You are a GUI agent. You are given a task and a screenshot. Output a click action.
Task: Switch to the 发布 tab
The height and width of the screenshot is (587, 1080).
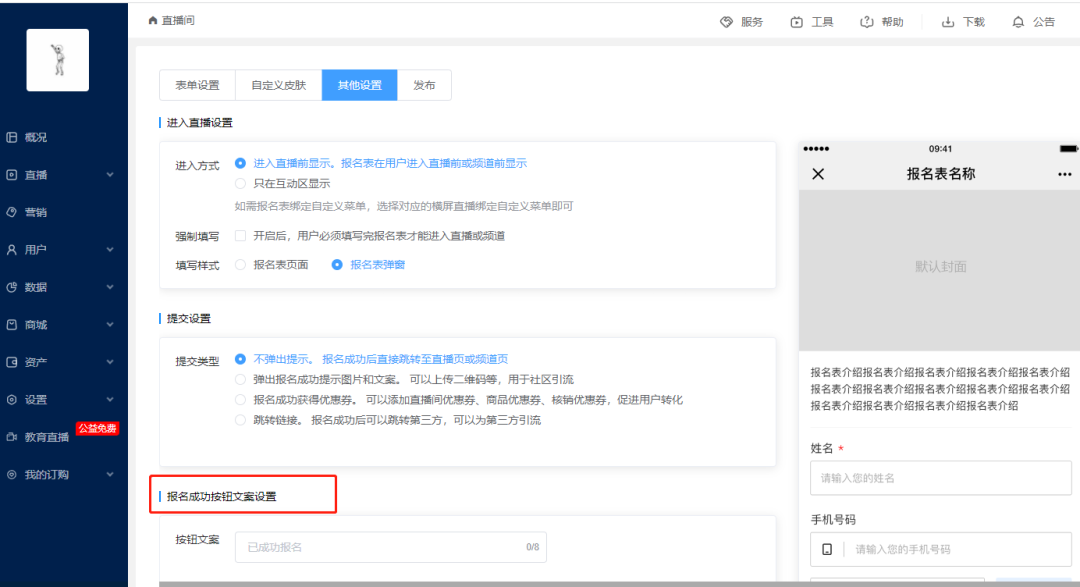click(424, 85)
